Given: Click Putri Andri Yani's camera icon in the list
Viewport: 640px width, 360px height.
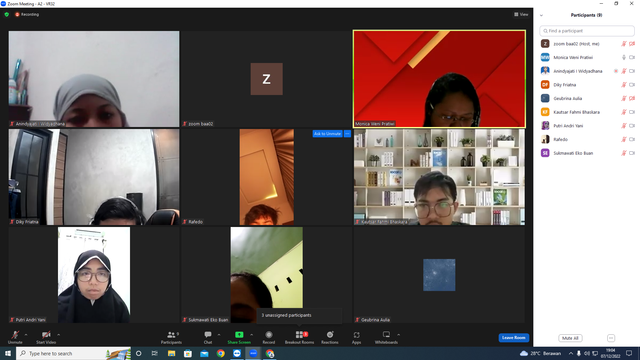Looking at the screenshot, I should pos(632,126).
